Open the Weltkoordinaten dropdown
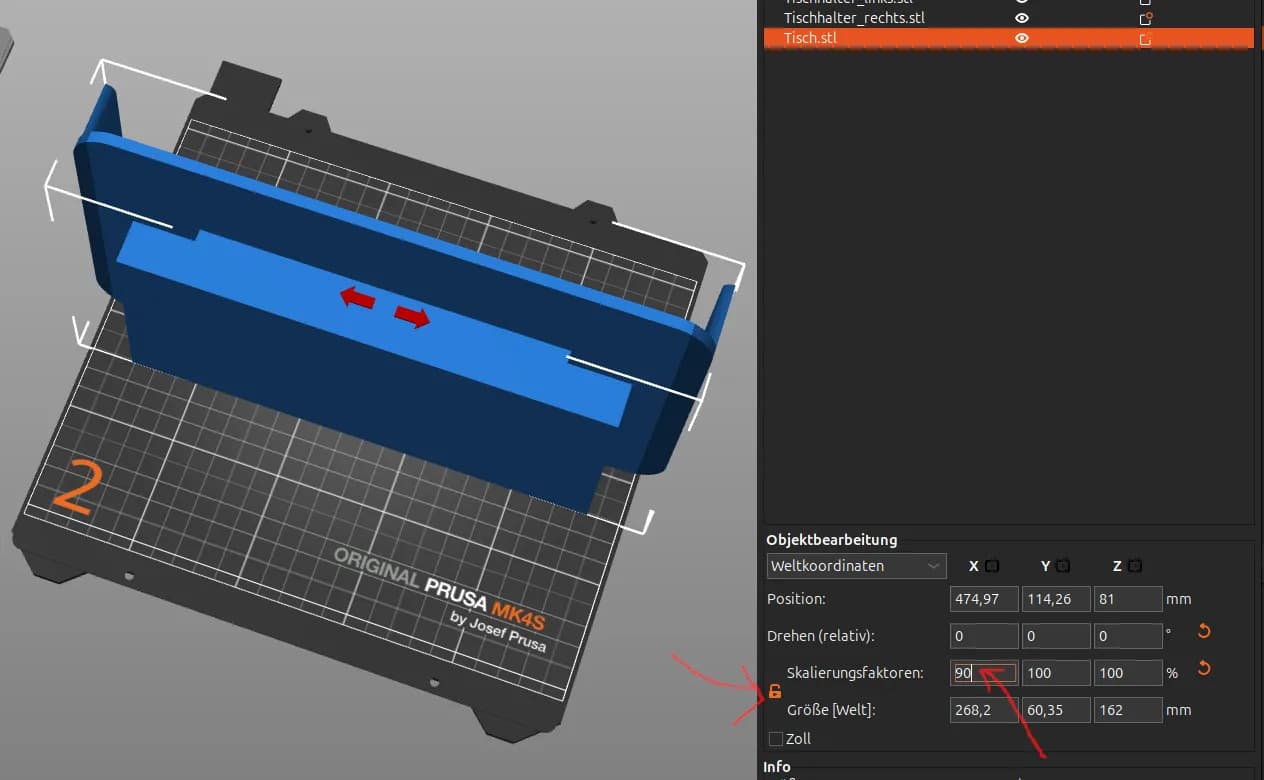This screenshot has height=780, width=1264. click(856, 566)
